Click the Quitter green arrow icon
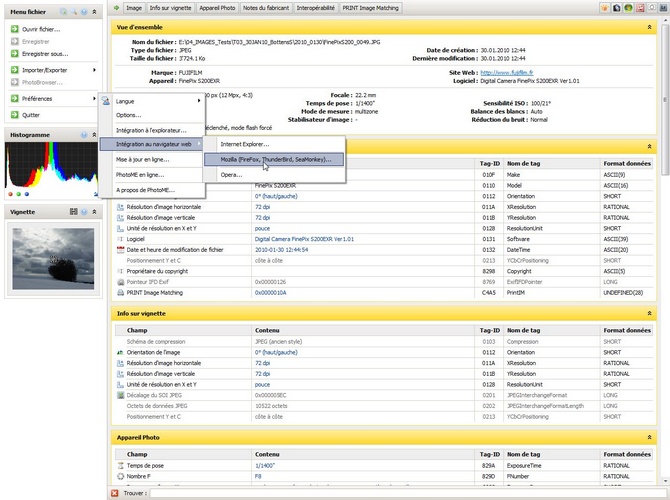The height and width of the screenshot is (500, 670). [x=15, y=115]
